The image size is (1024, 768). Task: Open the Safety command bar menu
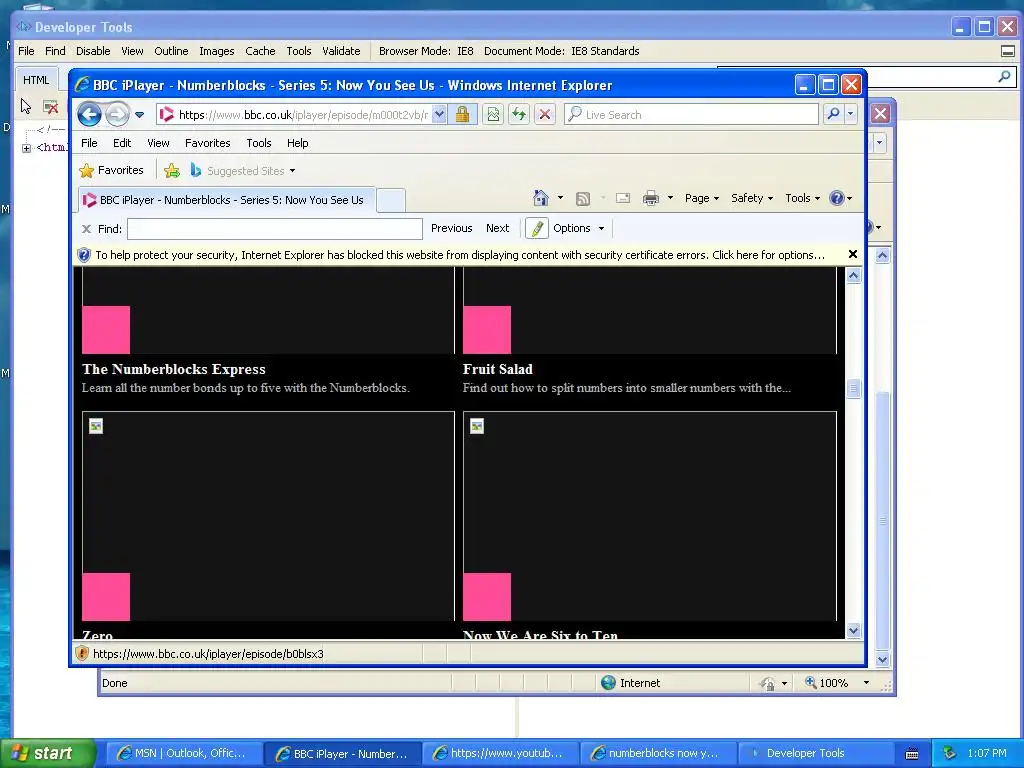(x=752, y=198)
